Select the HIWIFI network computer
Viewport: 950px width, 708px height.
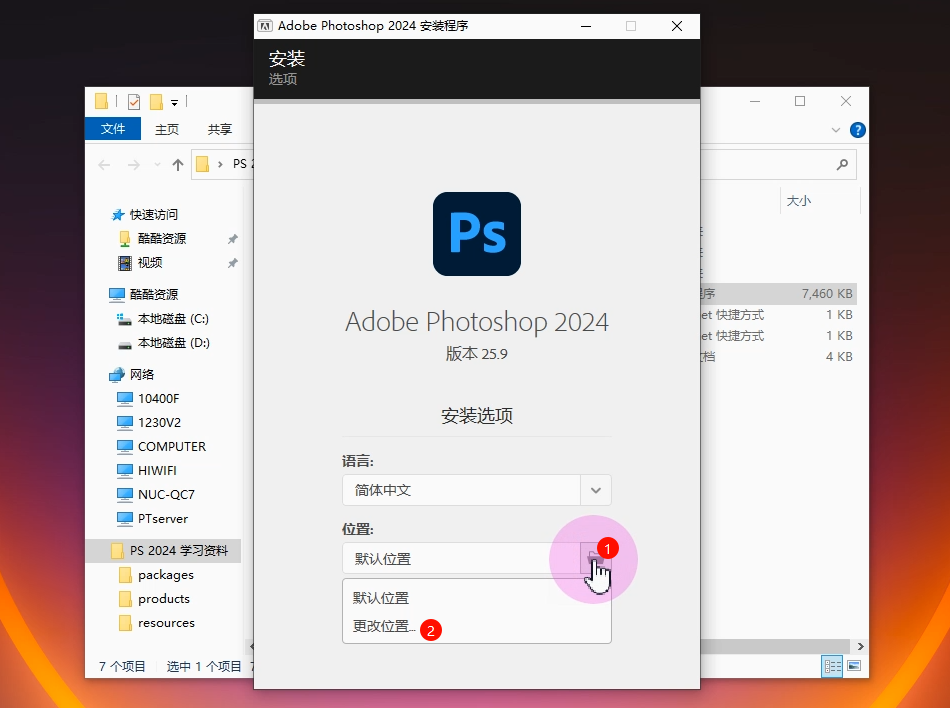157,471
